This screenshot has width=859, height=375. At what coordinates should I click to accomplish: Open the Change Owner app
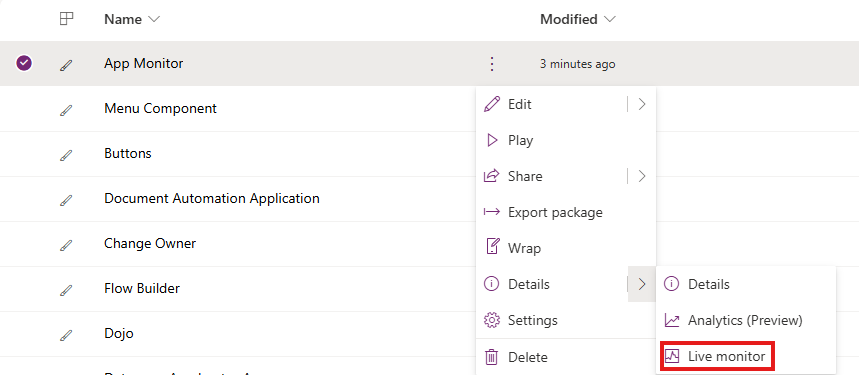[x=150, y=244]
